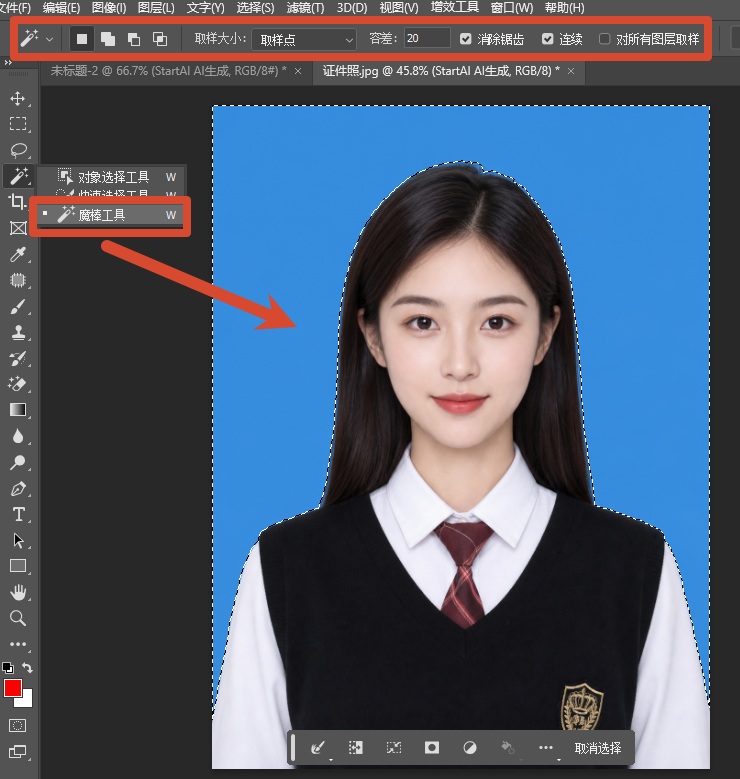
Task: Select the Crop tool
Action: tap(18, 201)
